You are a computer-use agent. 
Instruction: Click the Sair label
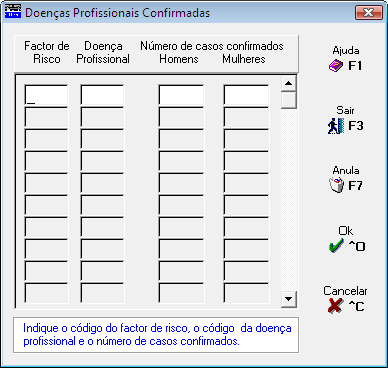tap(345, 110)
